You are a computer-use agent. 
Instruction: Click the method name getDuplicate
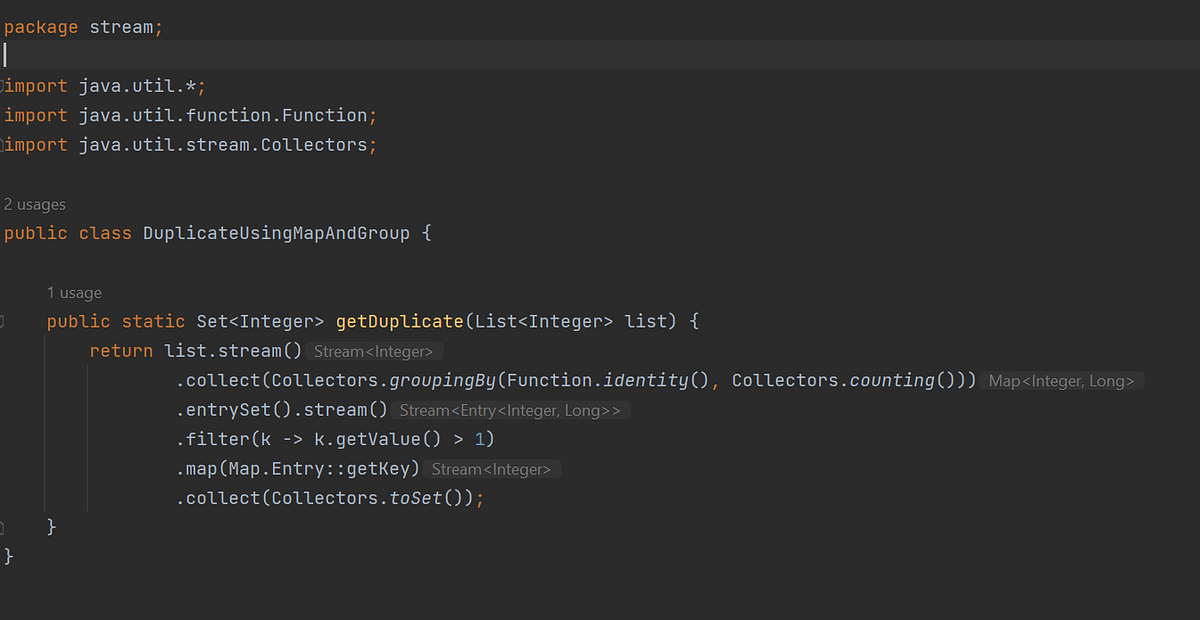[399, 321]
